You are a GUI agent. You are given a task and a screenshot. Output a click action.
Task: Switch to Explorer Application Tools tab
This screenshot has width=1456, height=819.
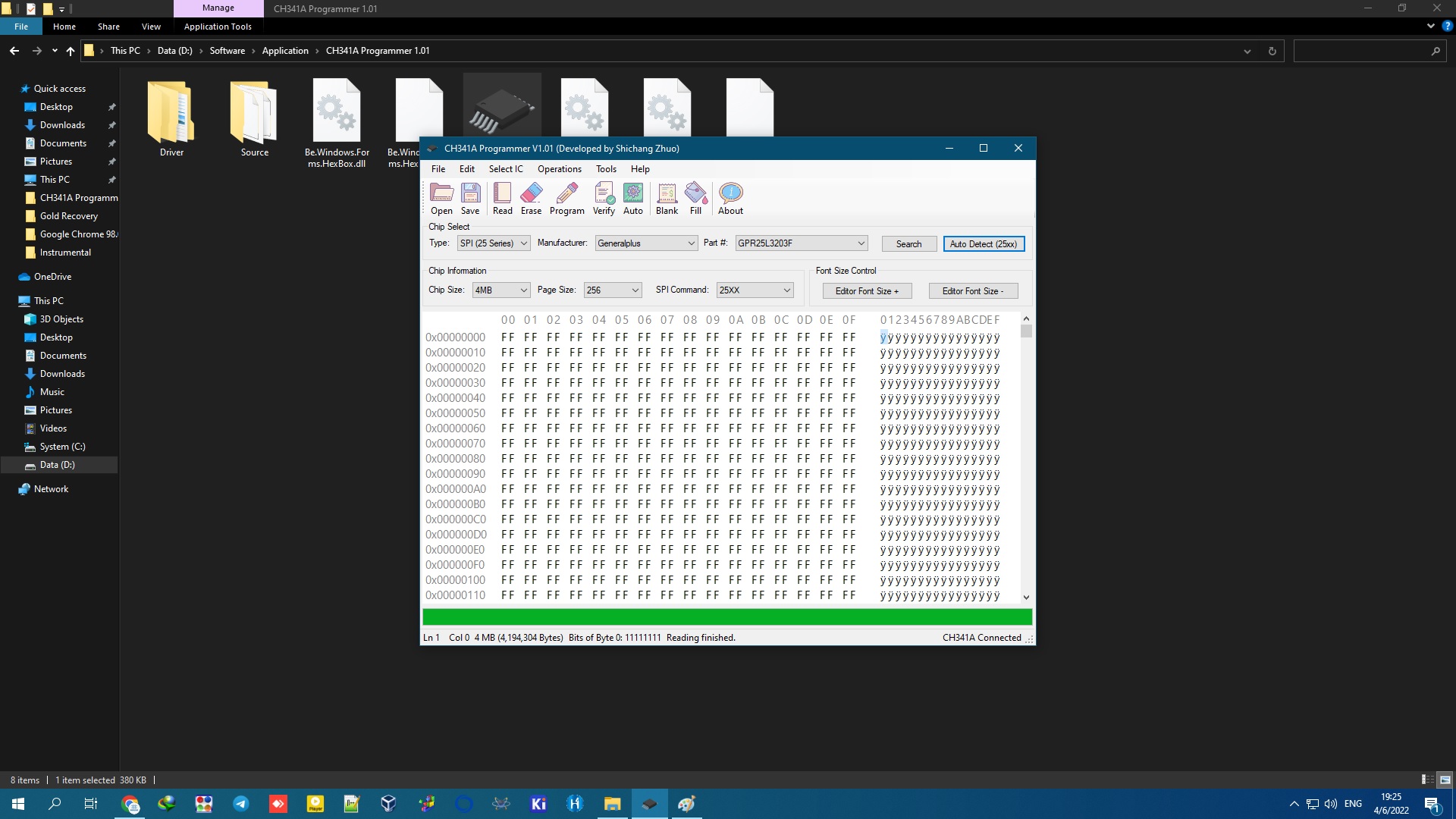[218, 27]
